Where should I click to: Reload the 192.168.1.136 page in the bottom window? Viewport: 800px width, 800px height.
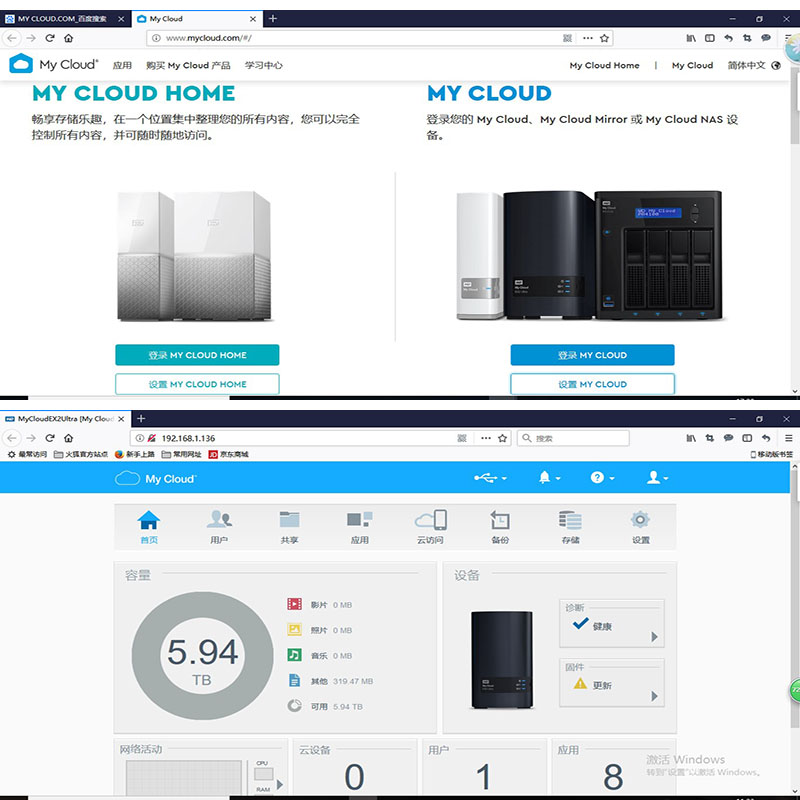[49, 438]
